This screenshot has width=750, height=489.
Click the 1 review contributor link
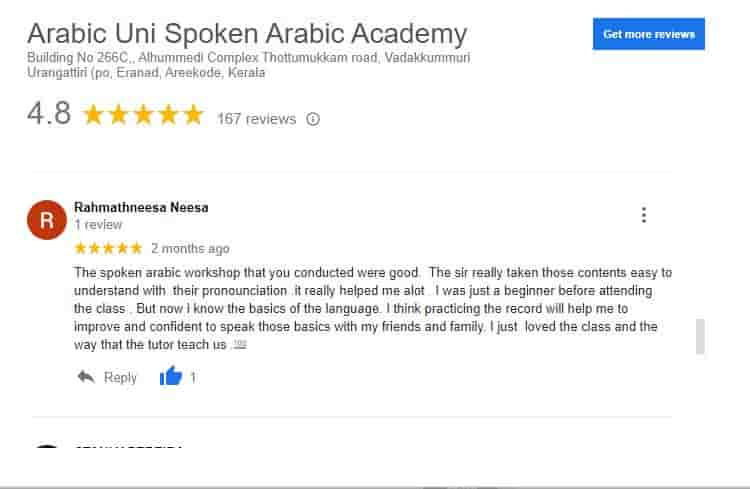click(98, 225)
